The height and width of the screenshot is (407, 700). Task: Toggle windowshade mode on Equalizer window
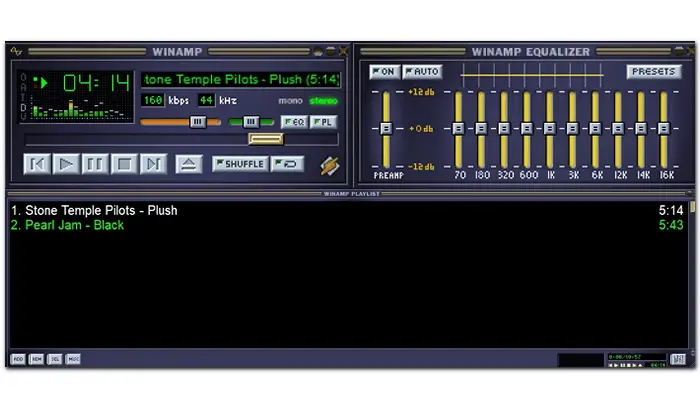click(x=679, y=52)
